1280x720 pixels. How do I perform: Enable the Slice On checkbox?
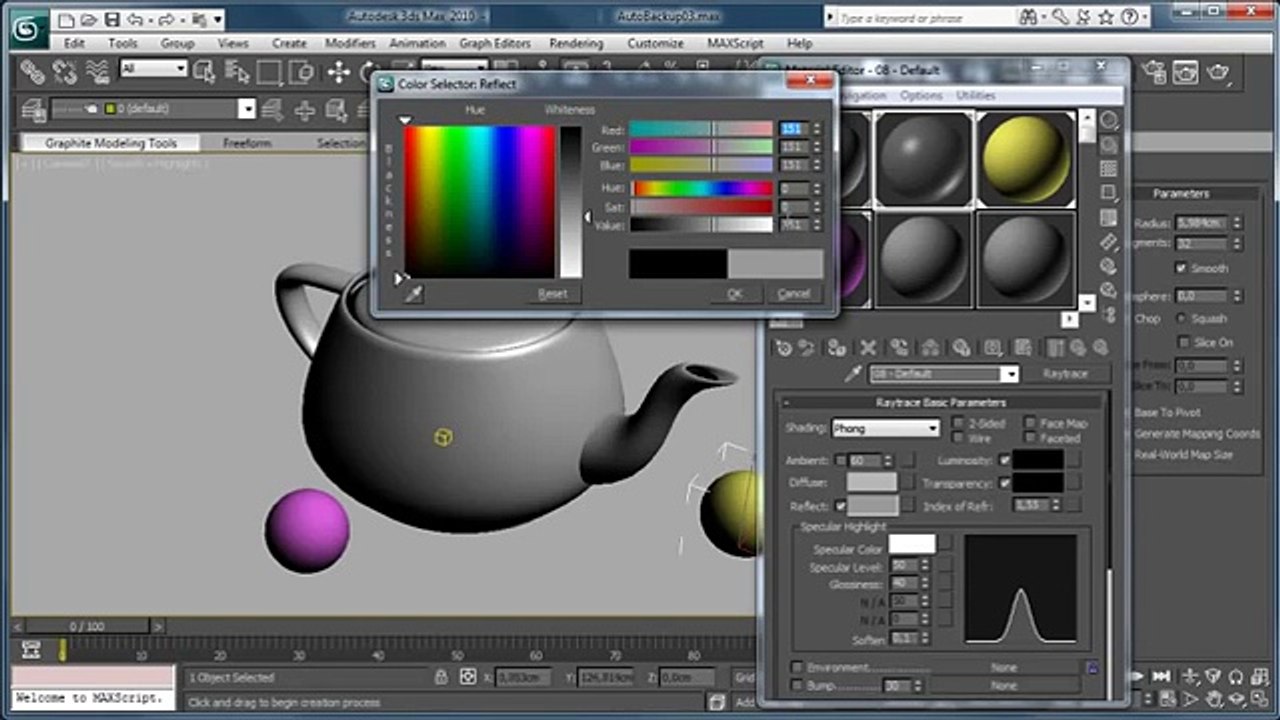(x=1184, y=342)
